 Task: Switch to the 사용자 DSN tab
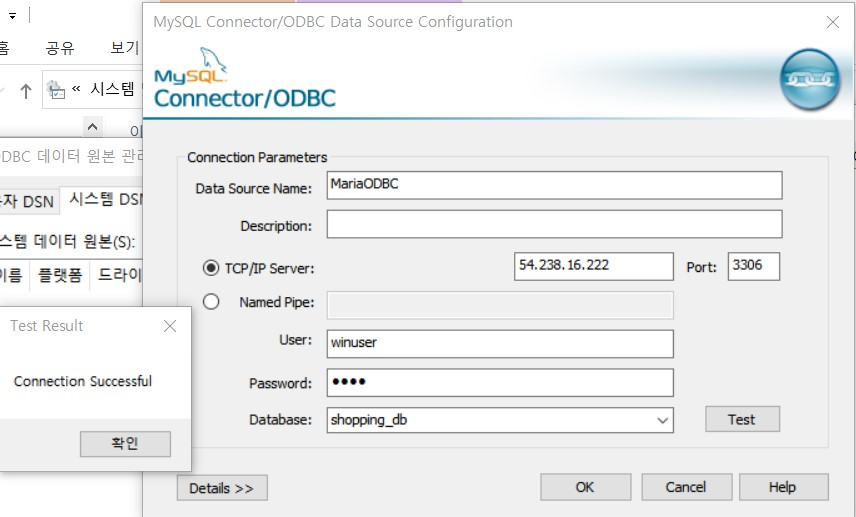pyautogui.click(x=27, y=201)
